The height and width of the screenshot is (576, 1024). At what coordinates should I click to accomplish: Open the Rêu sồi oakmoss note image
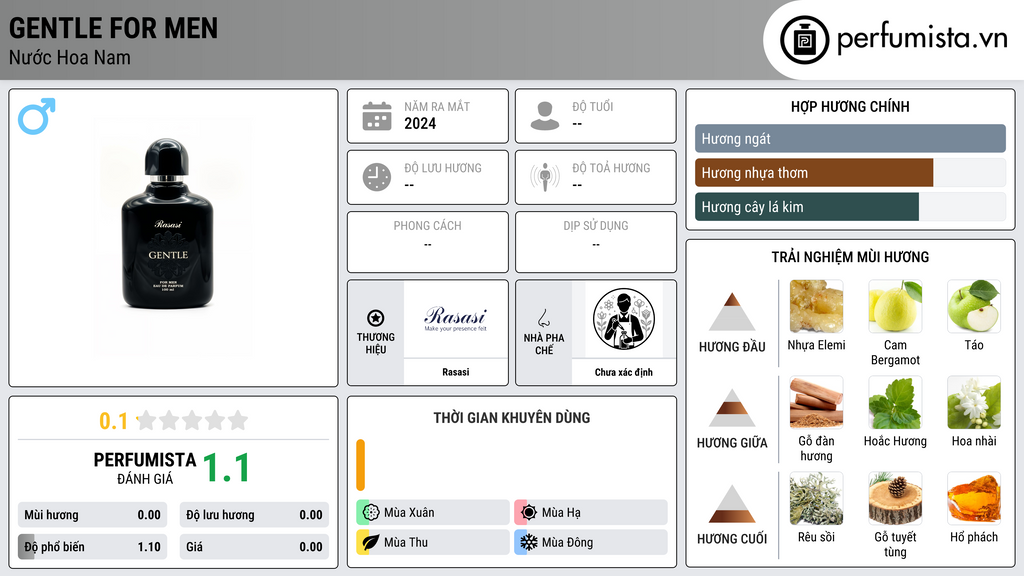[x=816, y=498]
